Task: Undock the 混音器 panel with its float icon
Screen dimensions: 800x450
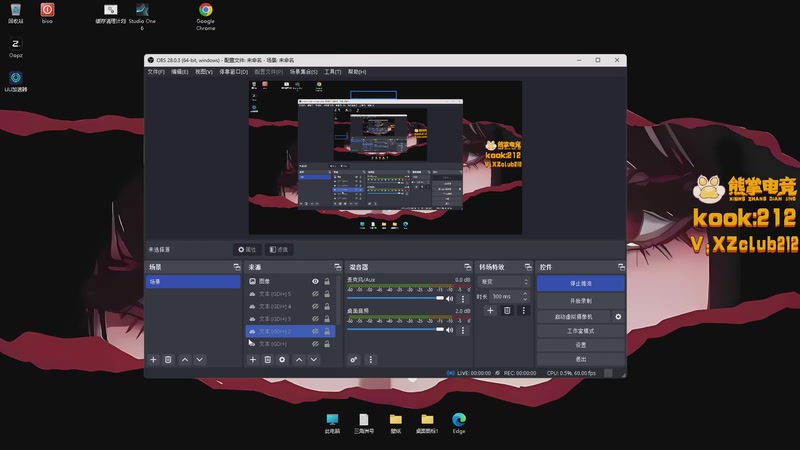Action: pyautogui.click(x=467, y=267)
